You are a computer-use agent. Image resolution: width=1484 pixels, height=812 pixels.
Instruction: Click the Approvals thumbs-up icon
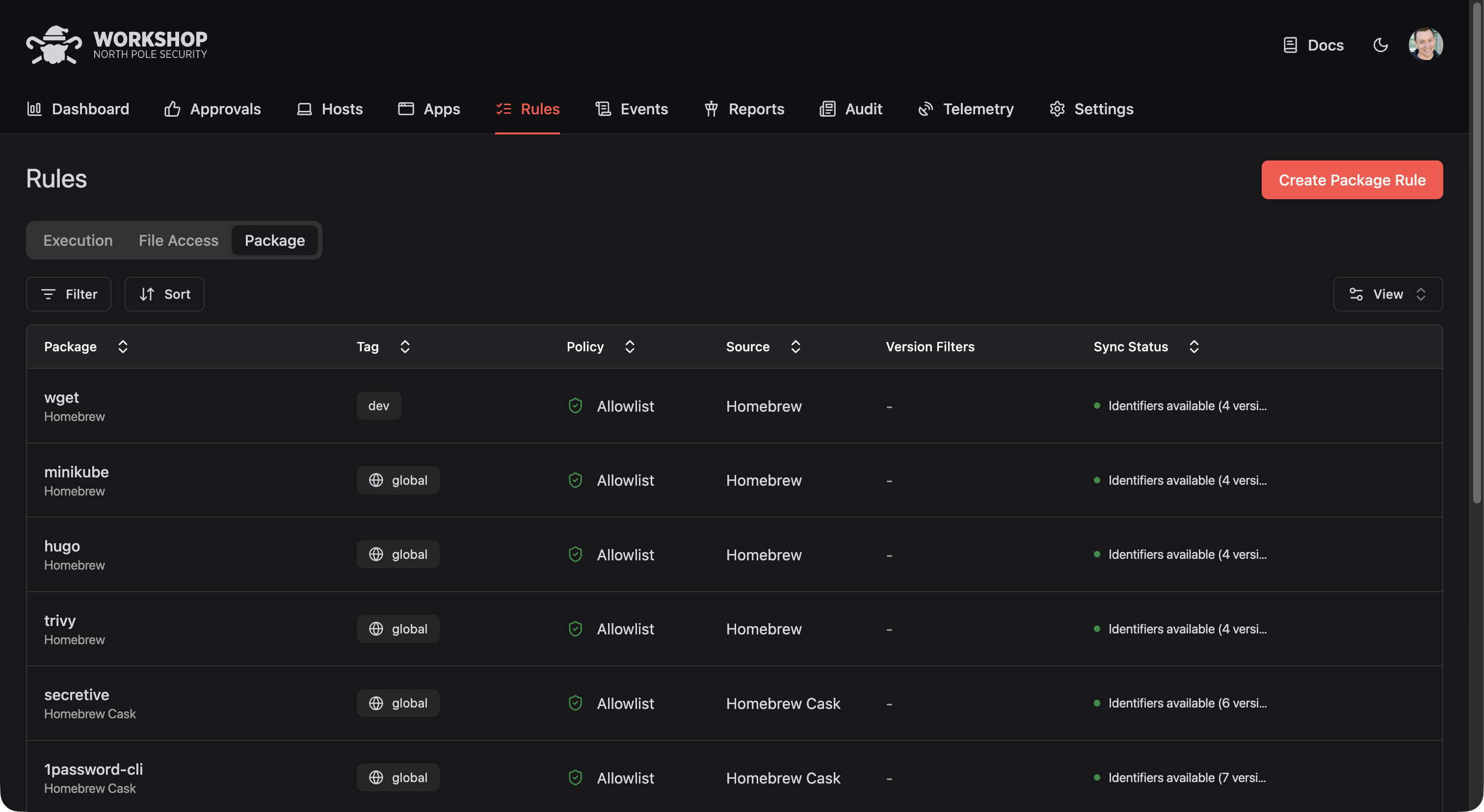click(x=172, y=109)
